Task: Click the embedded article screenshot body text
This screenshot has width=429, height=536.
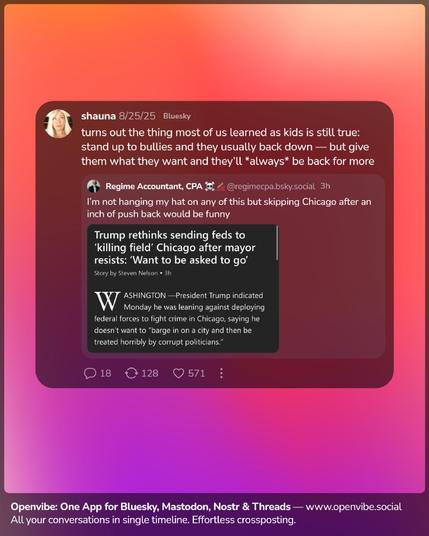Action: point(179,319)
